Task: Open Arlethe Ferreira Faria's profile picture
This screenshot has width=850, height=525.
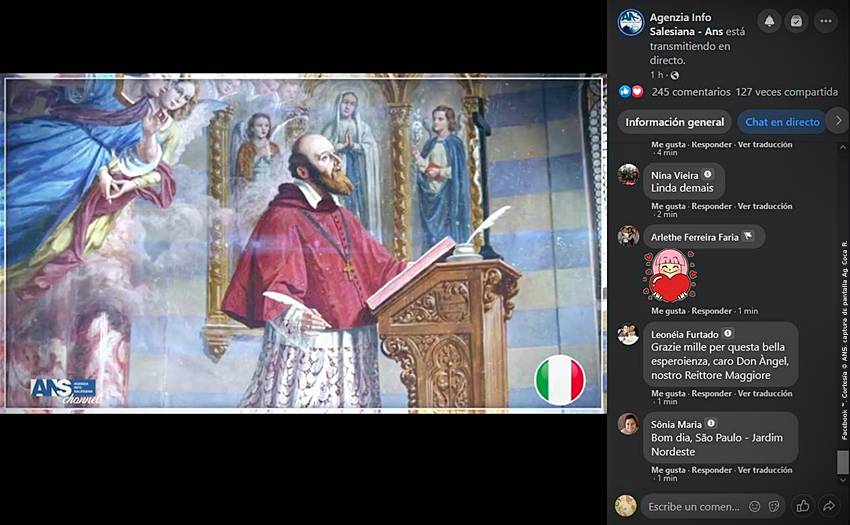Action: pyautogui.click(x=628, y=236)
